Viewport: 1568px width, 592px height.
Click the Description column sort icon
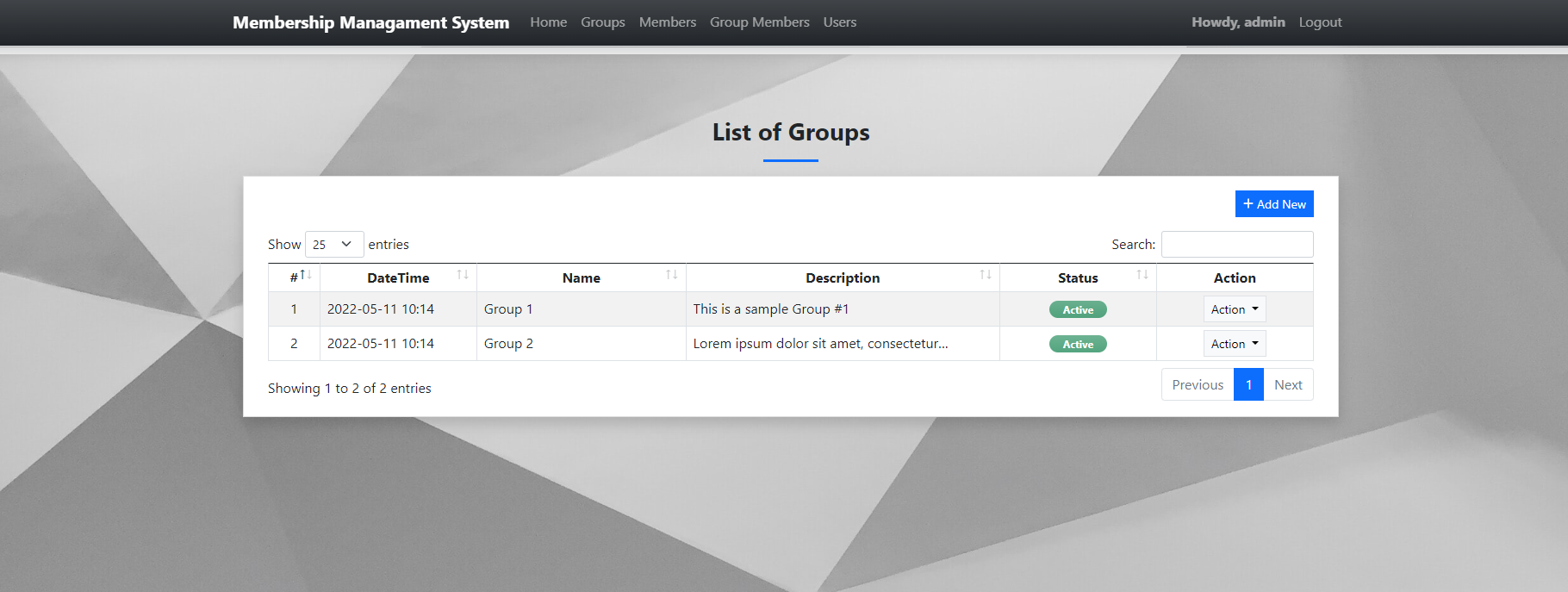[x=986, y=276]
